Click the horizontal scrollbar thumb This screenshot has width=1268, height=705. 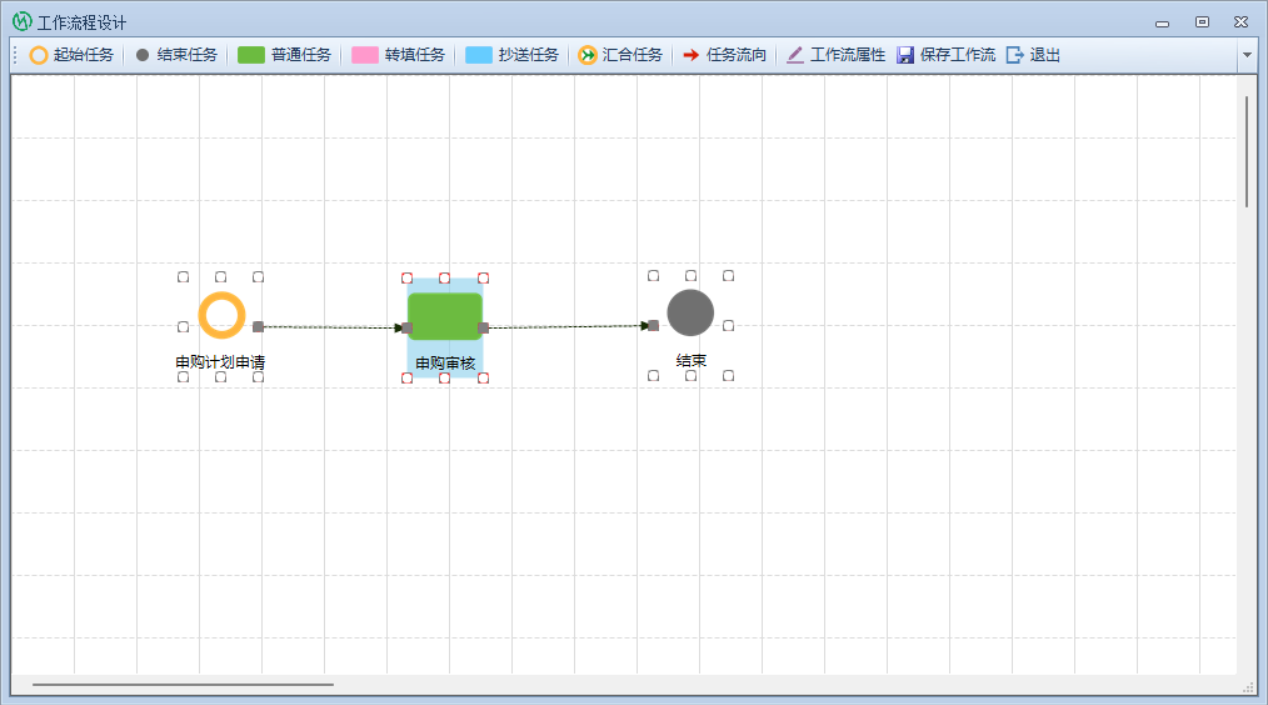coord(182,685)
